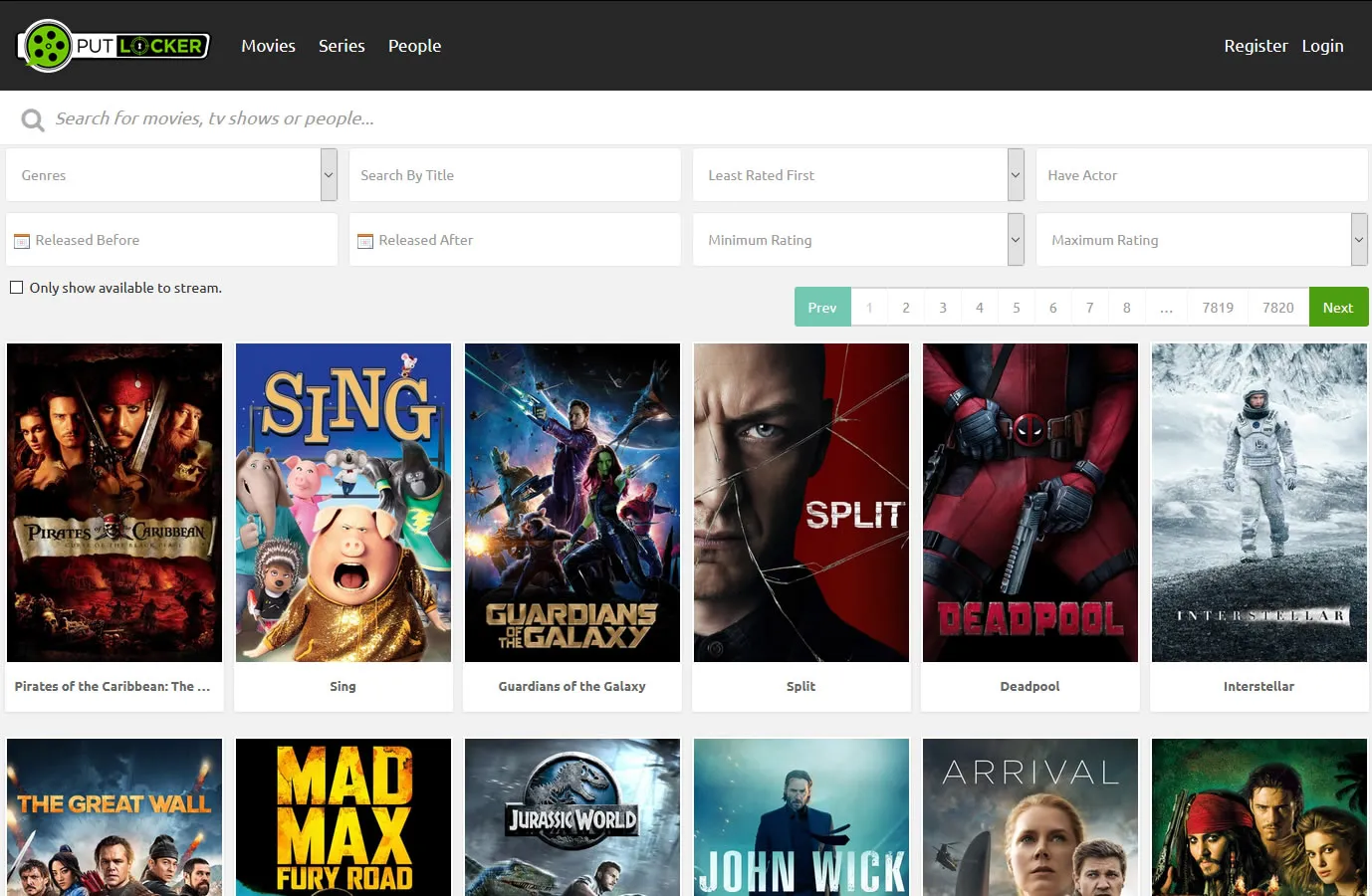
Task: Toggle Only show available to stream checkbox
Action: 17,288
